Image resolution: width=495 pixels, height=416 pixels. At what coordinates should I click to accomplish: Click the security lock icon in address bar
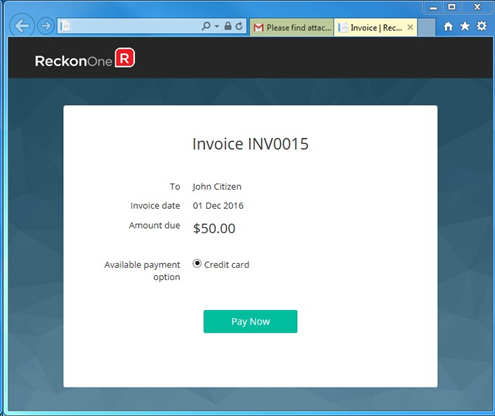(x=228, y=26)
